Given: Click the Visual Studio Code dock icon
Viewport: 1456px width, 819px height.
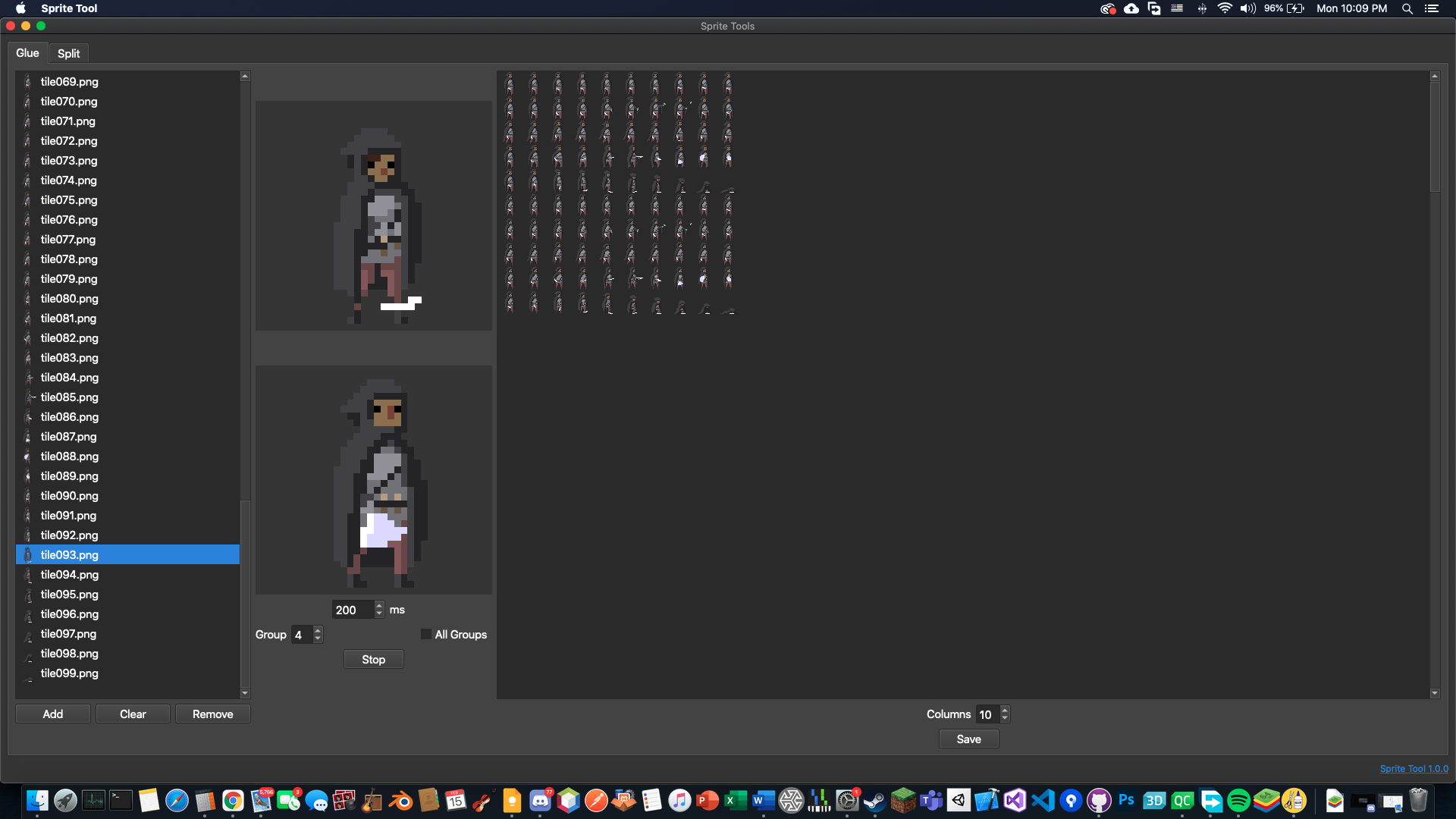Looking at the screenshot, I should [x=1043, y=801].
